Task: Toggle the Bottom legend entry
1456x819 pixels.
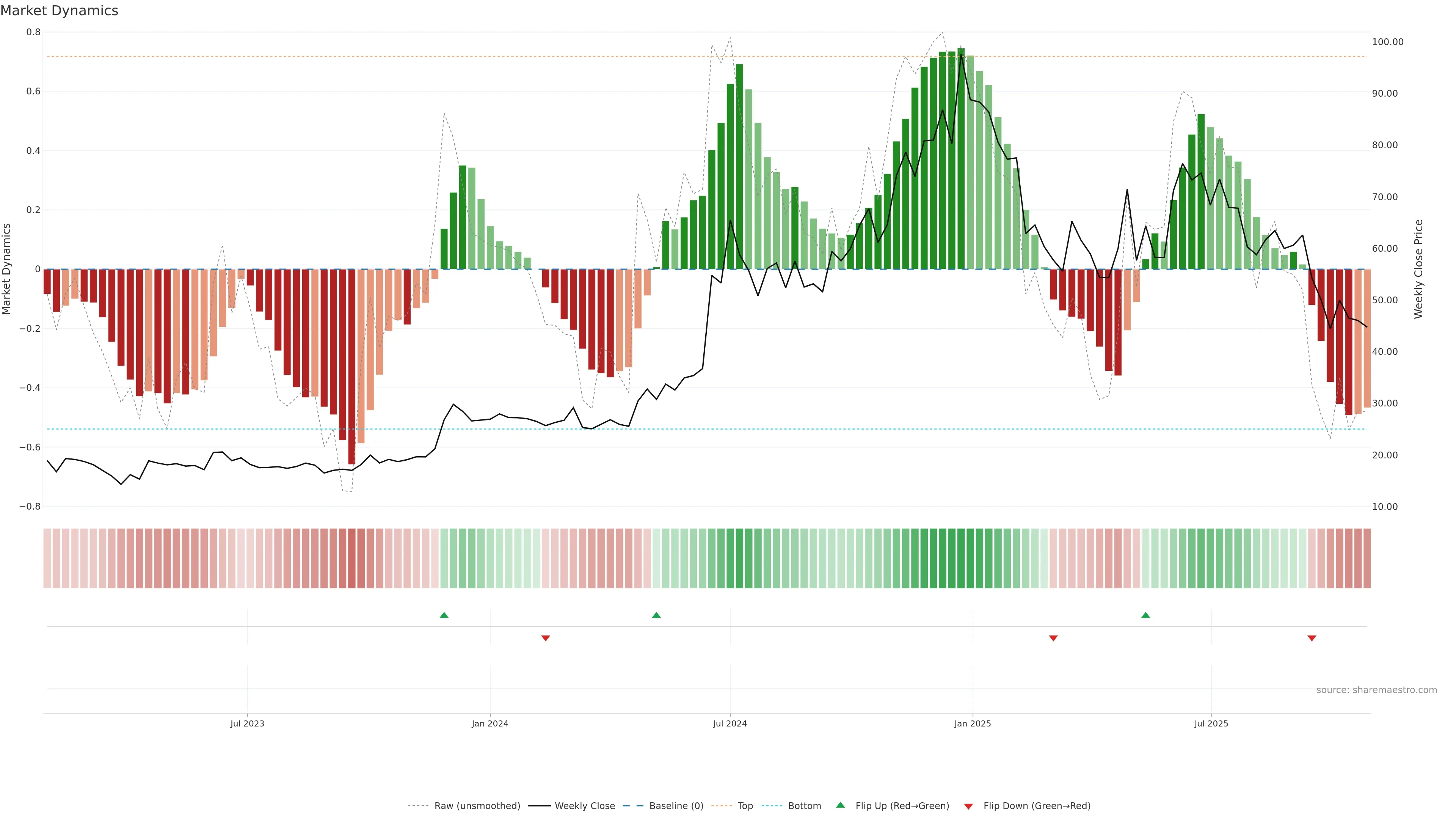Action: (804, 806)
